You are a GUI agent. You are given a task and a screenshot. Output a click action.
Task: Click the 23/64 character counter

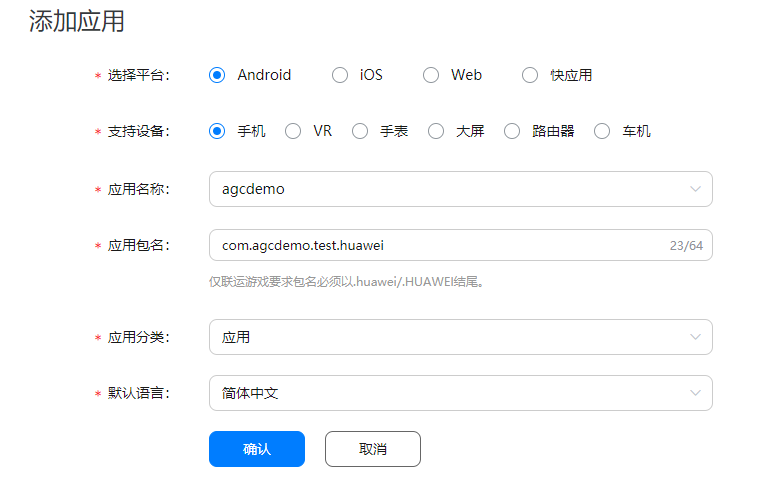point(686,245)
